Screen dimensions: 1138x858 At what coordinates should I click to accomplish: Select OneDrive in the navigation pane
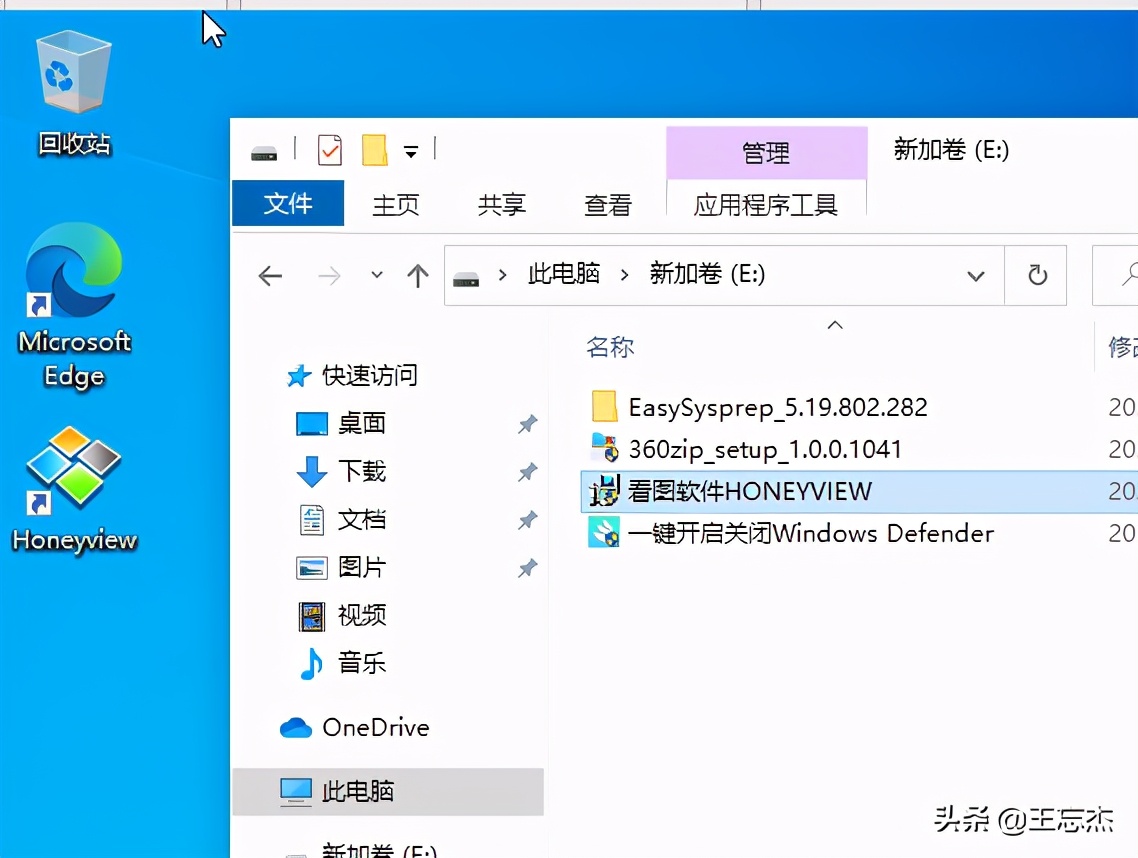coord(377,727)
